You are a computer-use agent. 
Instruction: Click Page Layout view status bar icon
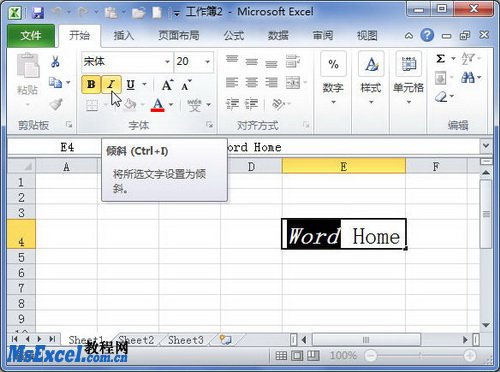[297, 356]
